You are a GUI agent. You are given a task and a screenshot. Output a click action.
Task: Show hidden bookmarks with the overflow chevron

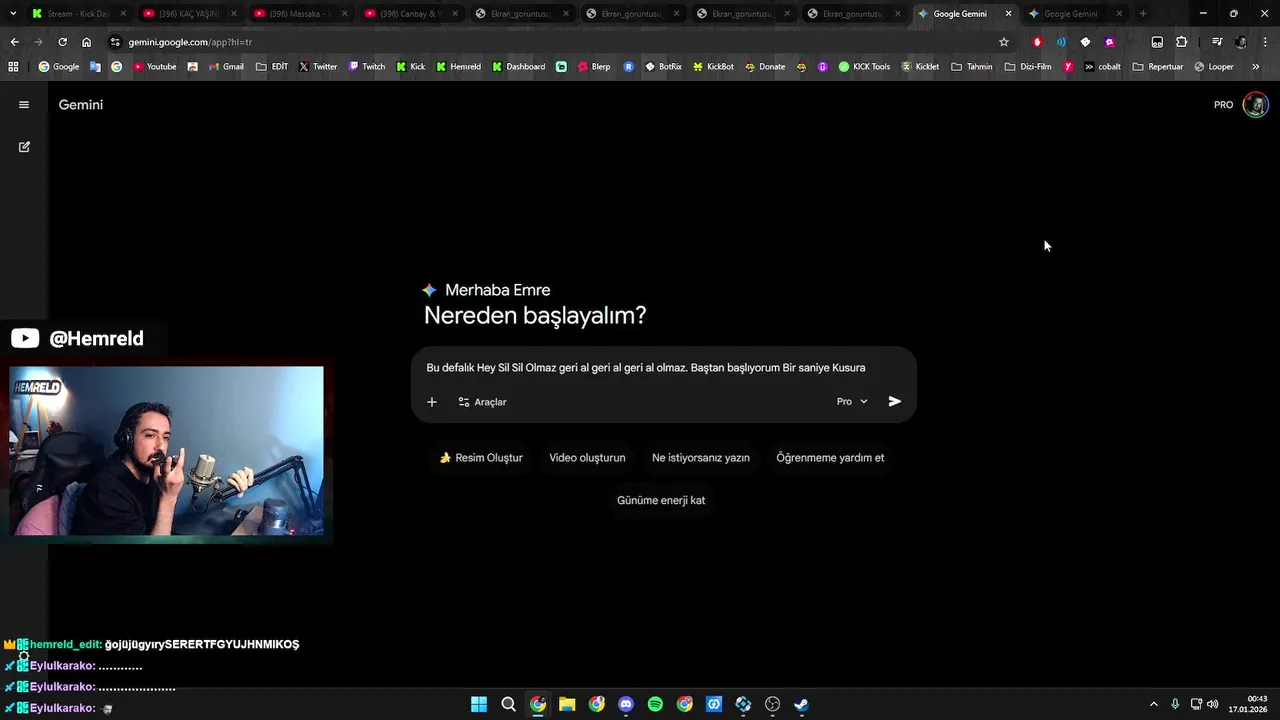pyautogui.click(x=1256, y=67)
